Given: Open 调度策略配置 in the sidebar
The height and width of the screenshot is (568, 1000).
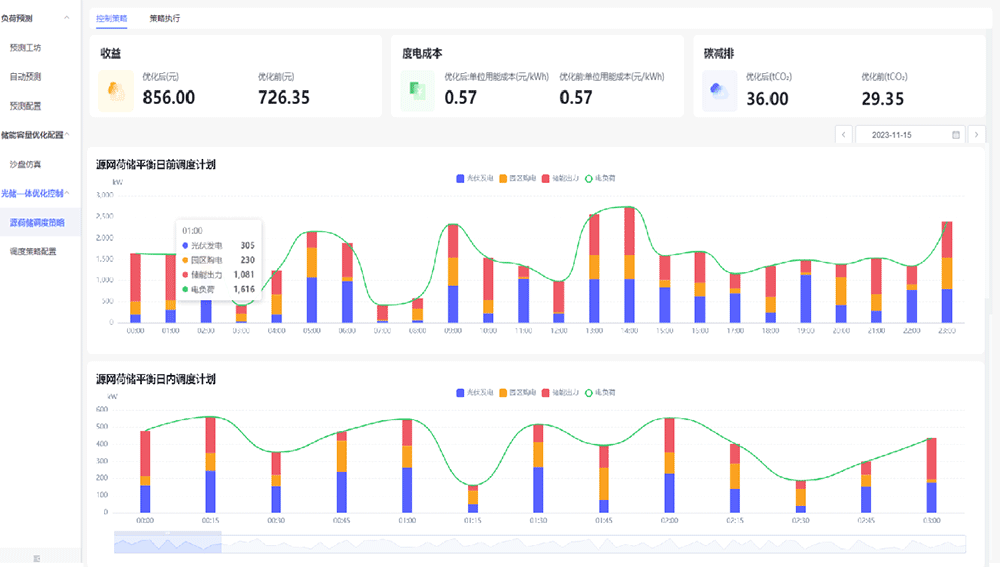Looking at the screenshot, I should tap(33, 252).
